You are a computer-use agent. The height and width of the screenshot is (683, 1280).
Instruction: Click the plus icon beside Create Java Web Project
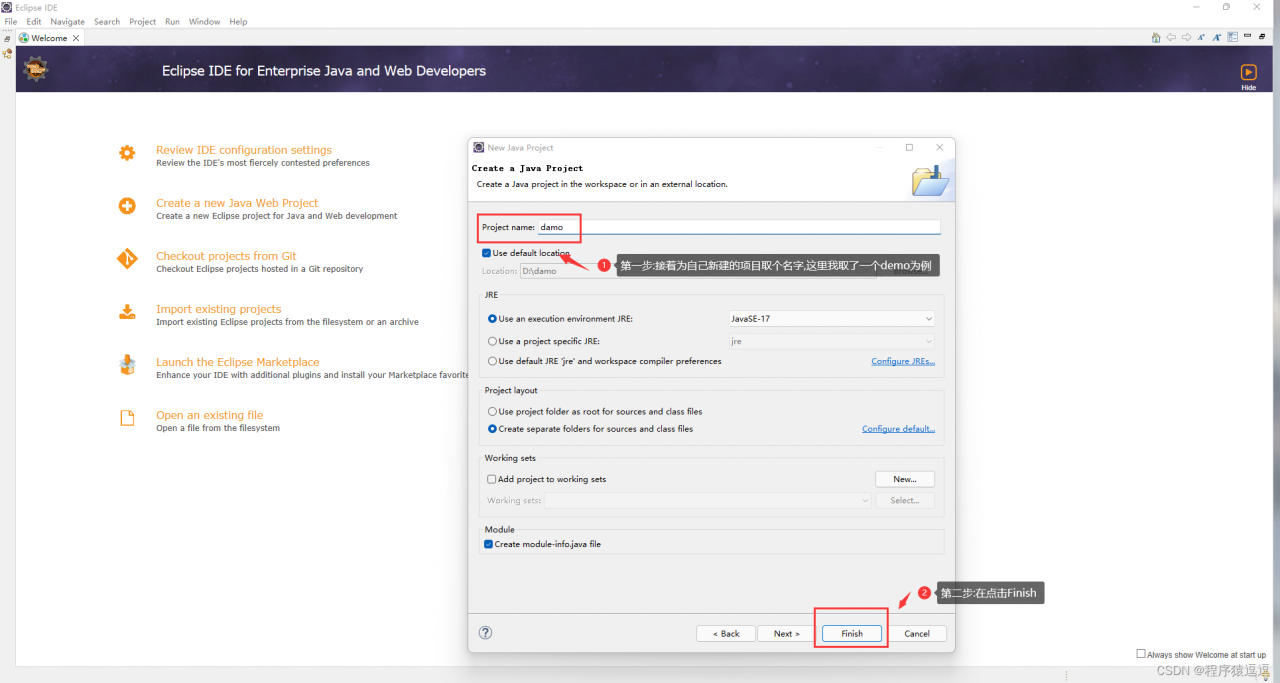(x=127, y=206)
